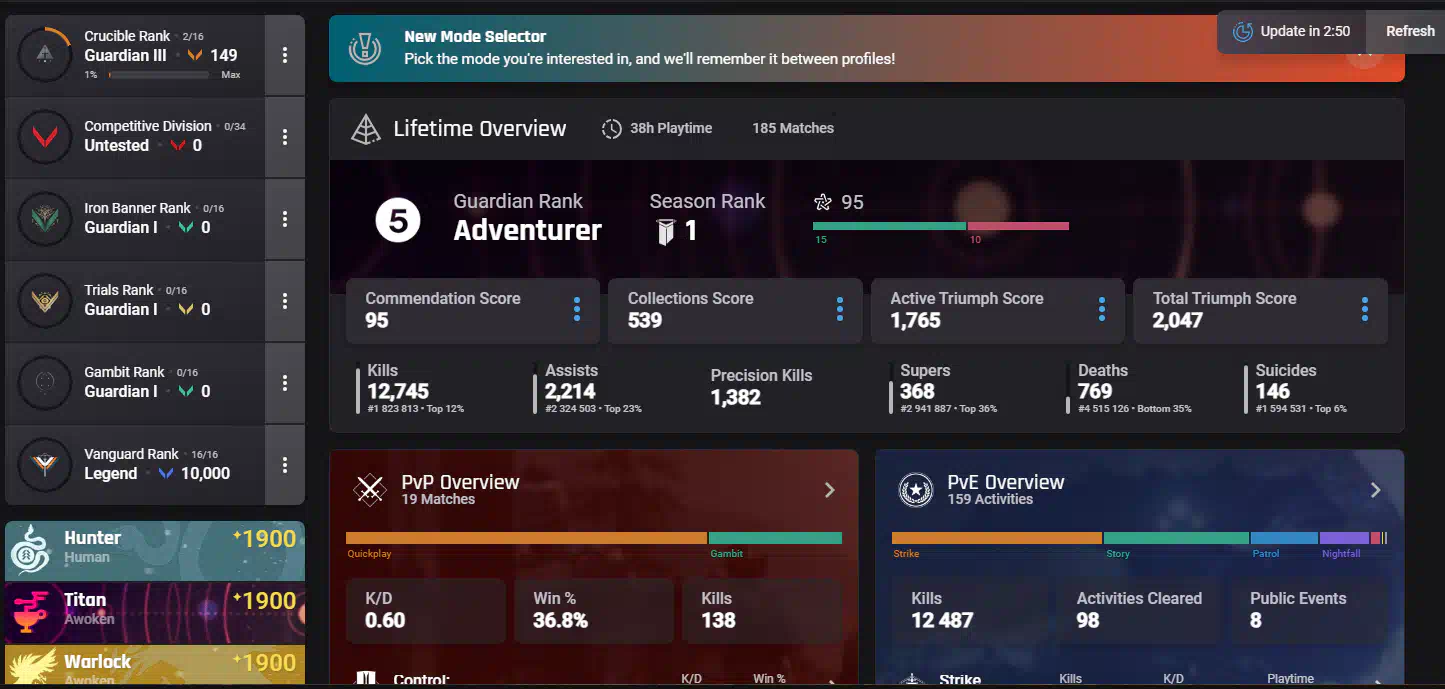The image size is (1445, 689).
Task: Open Commendation Score options menu
Action: 577,309
